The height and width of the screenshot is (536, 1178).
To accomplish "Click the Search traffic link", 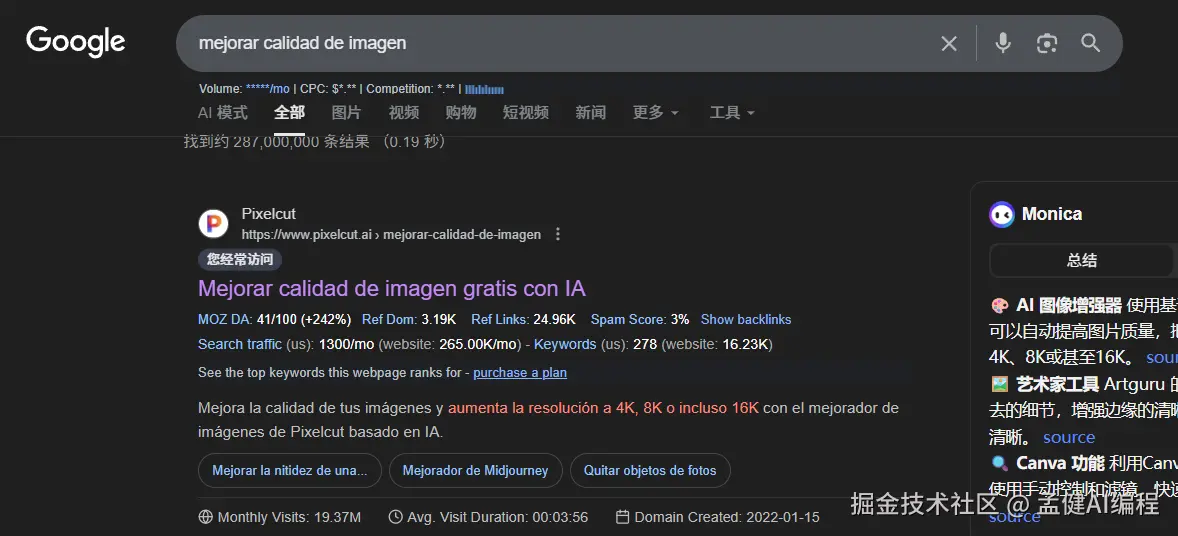I will tap(240, 344).
